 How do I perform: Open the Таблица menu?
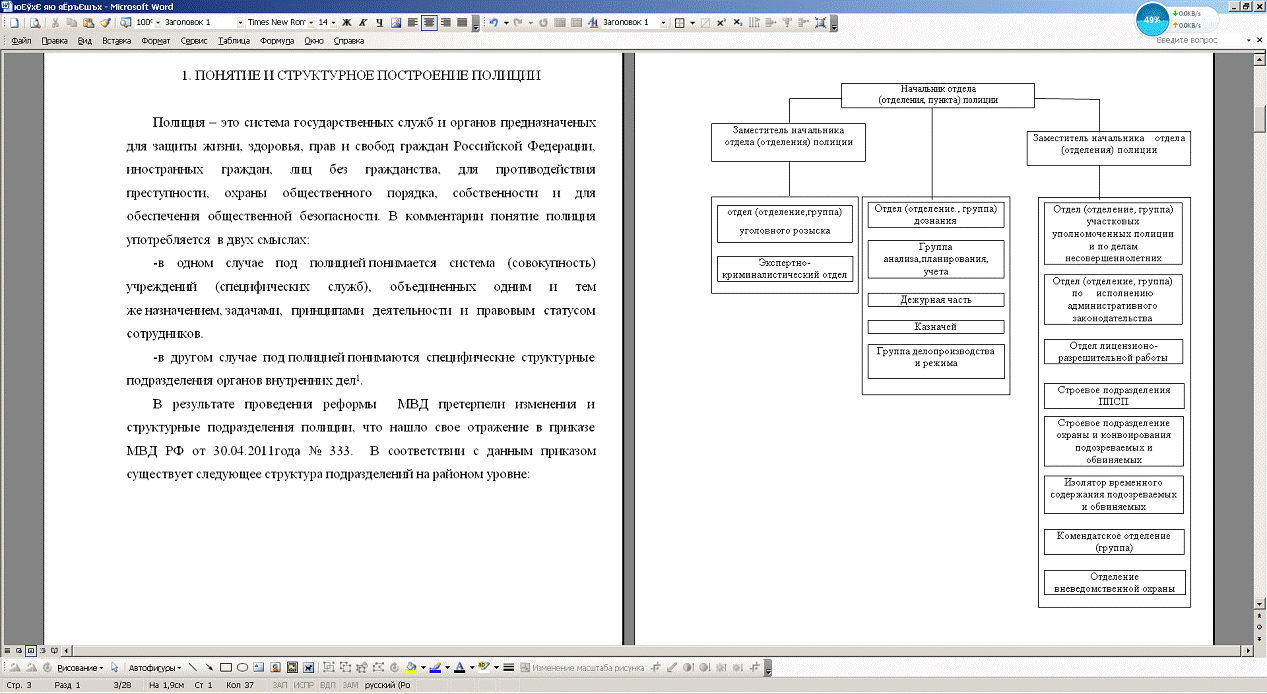(x=233, y=41)
